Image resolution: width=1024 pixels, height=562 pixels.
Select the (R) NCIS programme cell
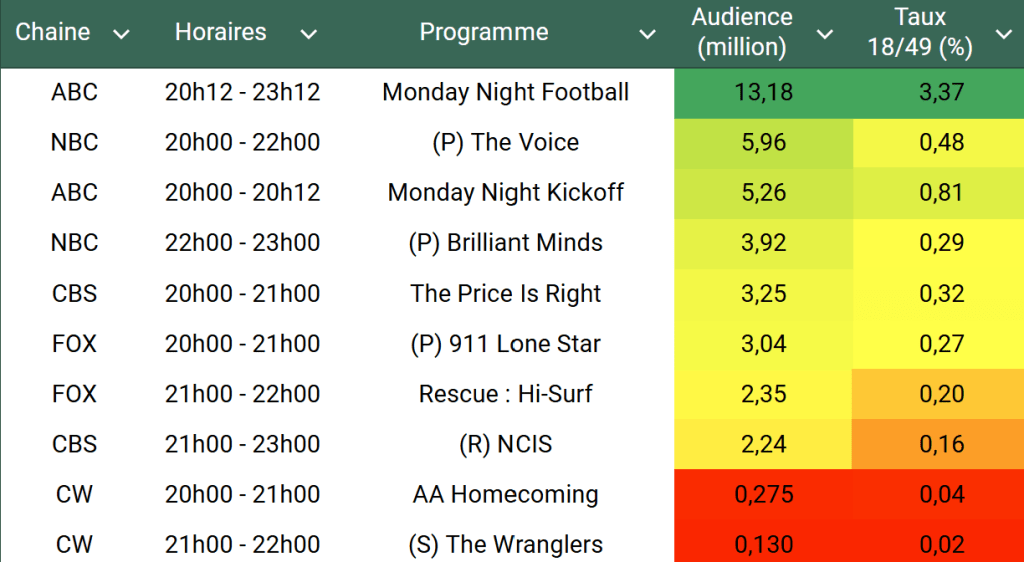tap(506, 444)
